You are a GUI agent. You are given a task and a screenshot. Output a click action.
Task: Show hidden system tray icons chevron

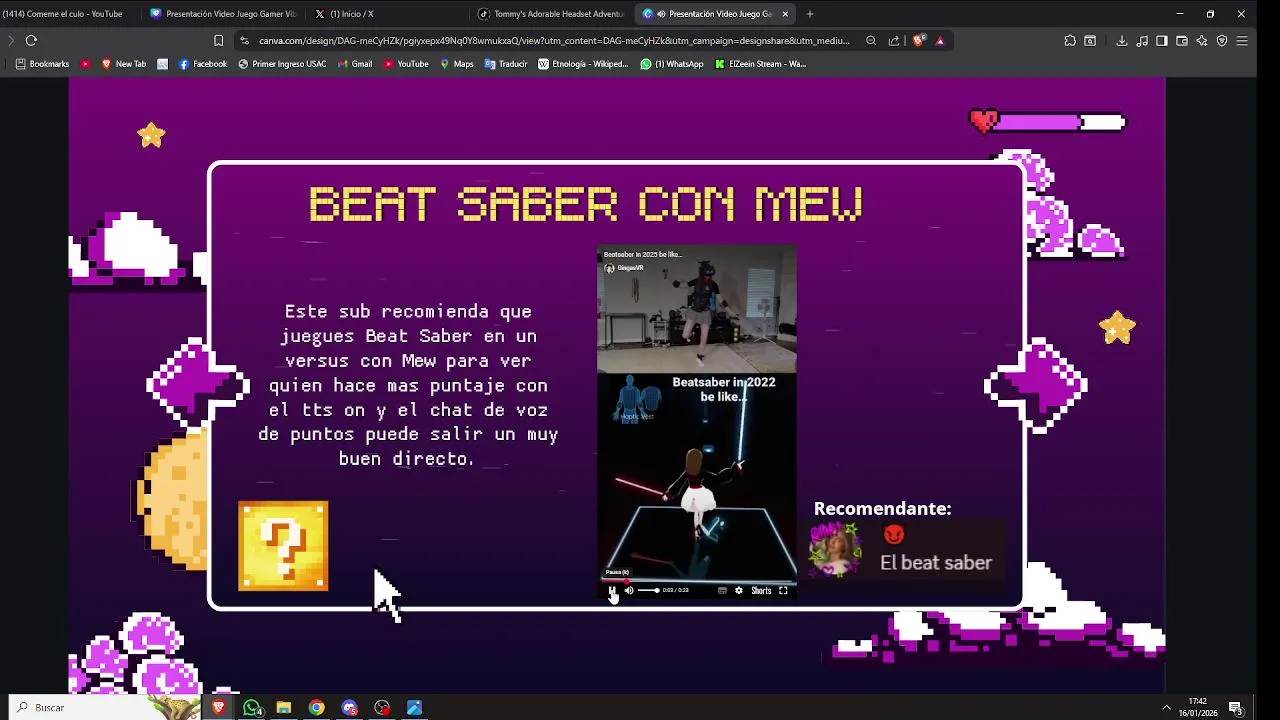(1166, 707)
